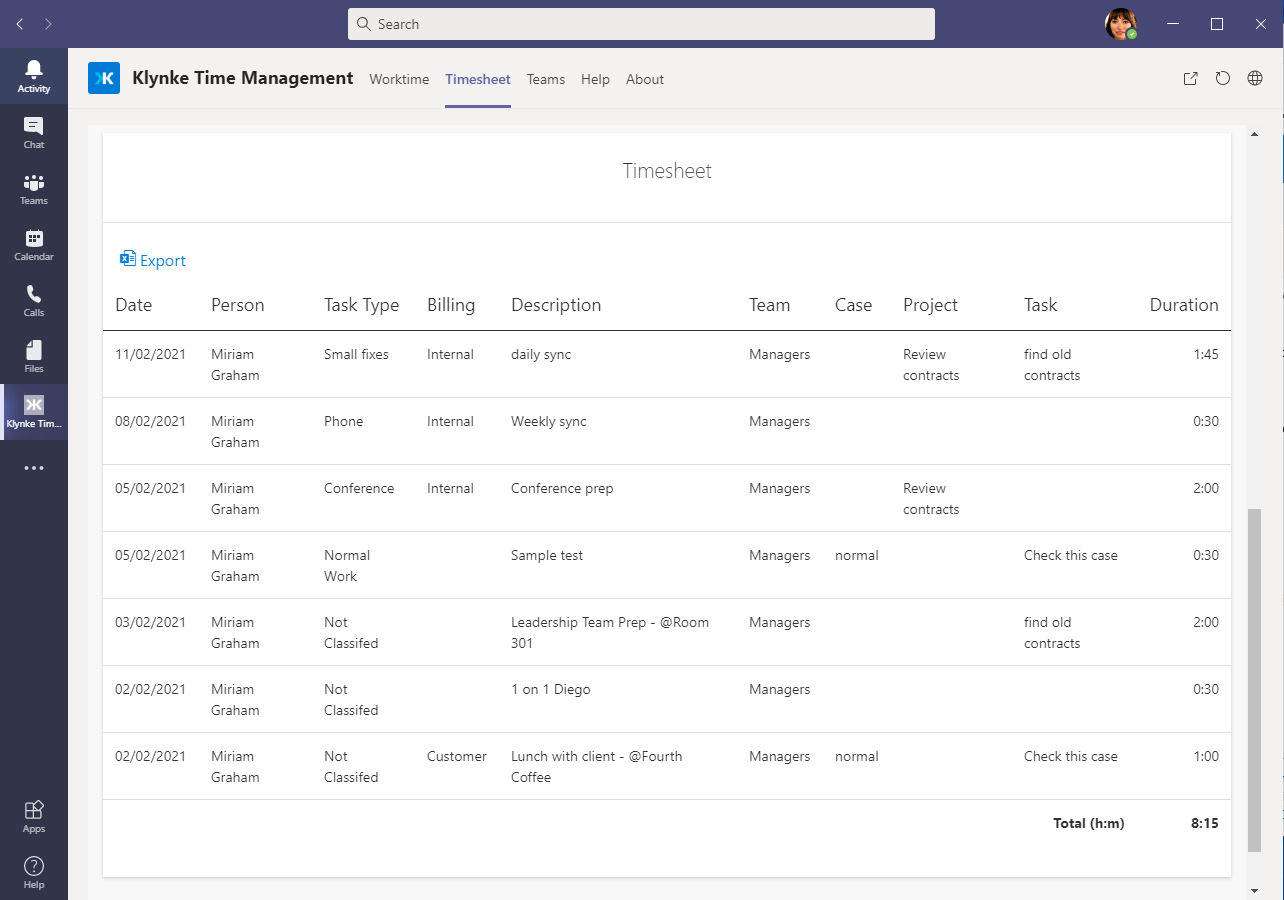The width and height of the screenshot is (1284, 900).
Task: Select the Teams tab in Klynke header
Action: pos(546,79)
